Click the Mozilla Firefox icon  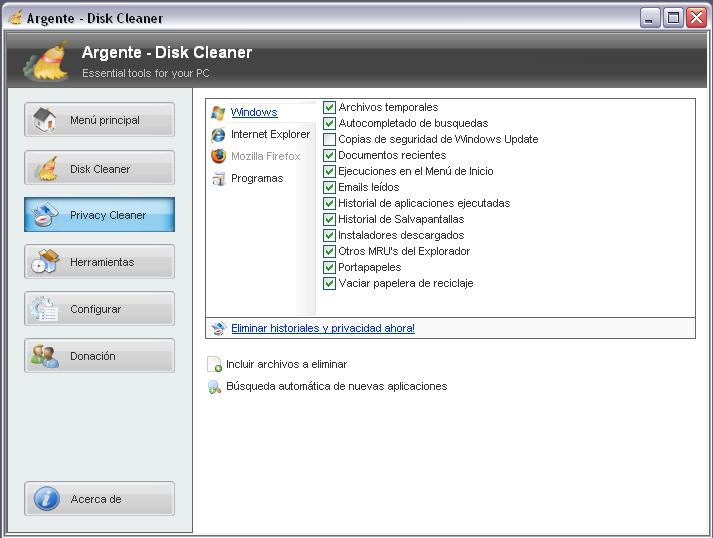point(218,156)
